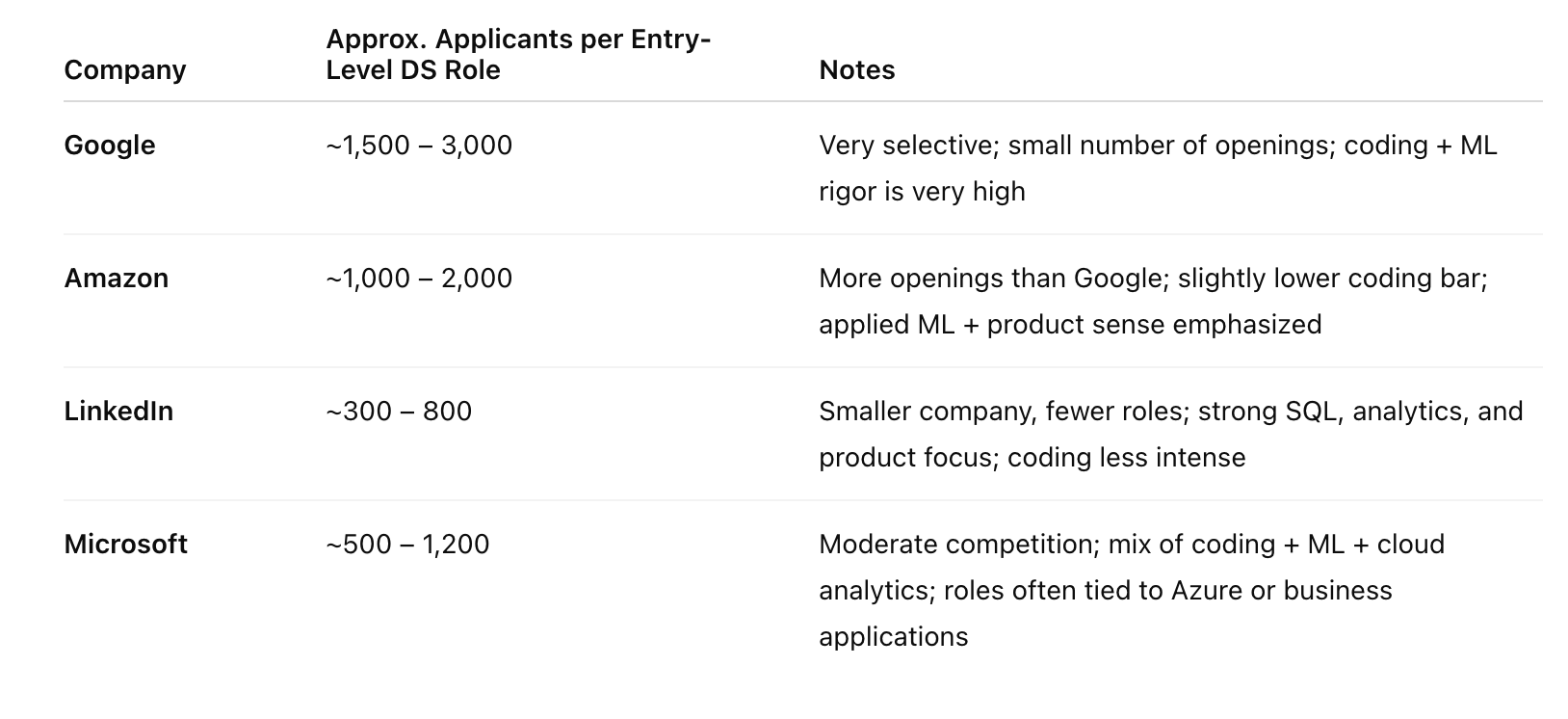Select the Google company cell

pos(110,146)
